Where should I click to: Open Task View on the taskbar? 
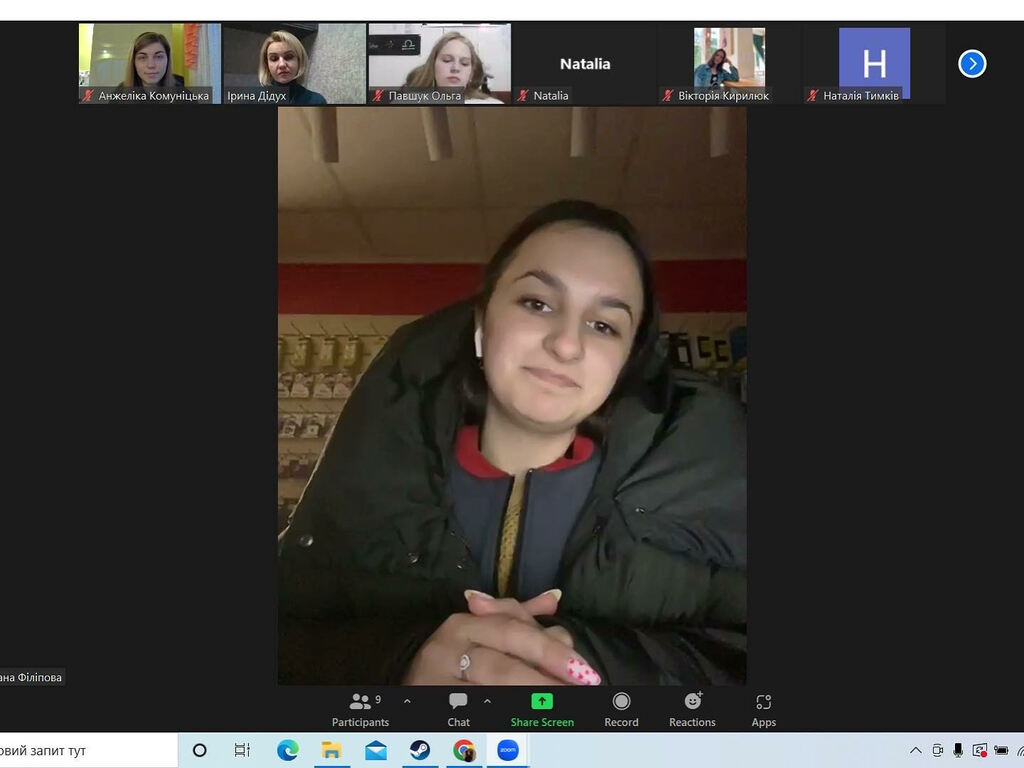click(242, 750)
